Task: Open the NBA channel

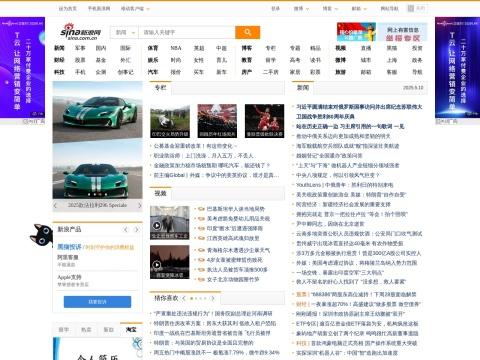Action: point(176,48)
